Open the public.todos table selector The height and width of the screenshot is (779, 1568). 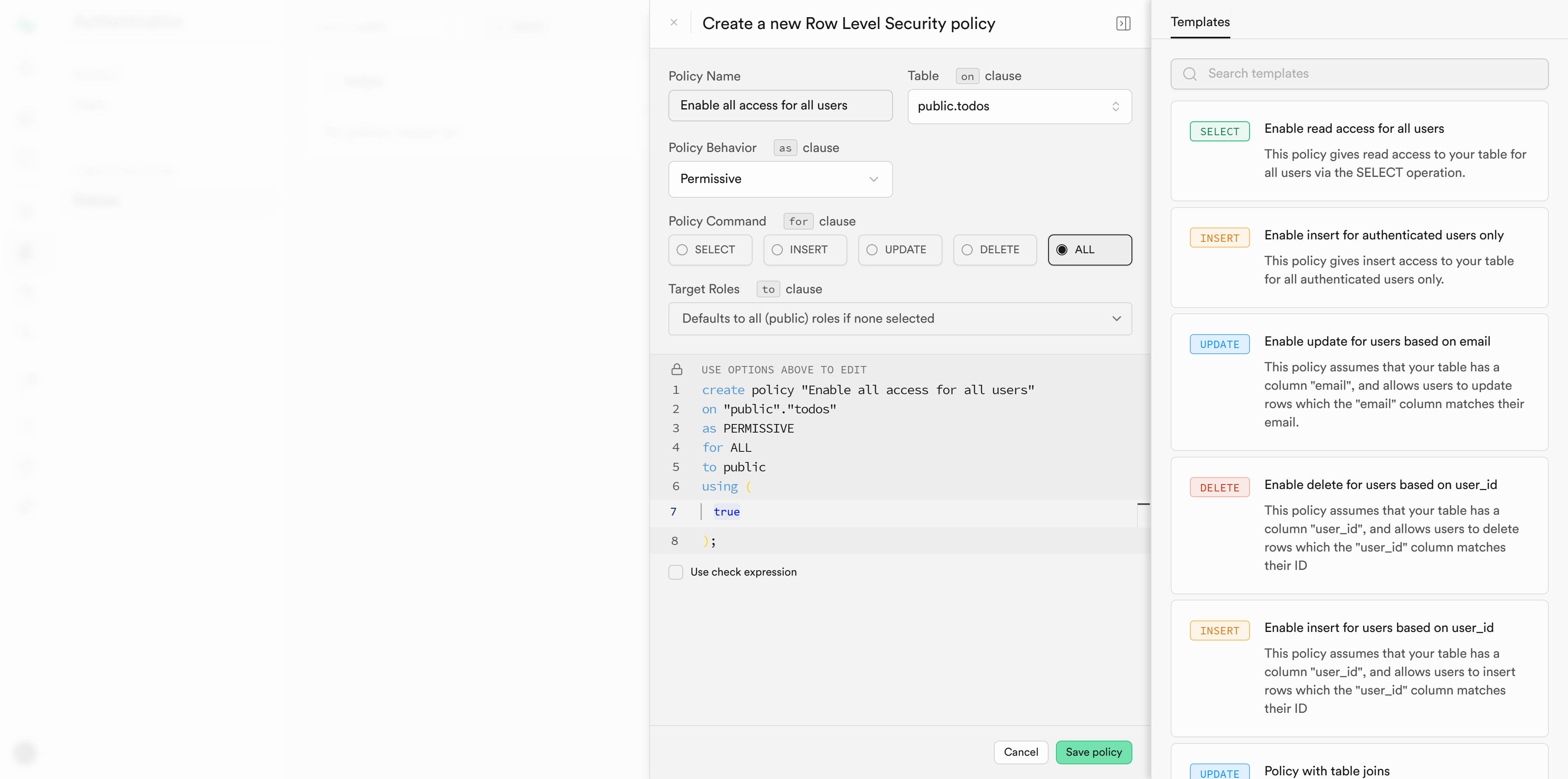tap(1020, 106)
